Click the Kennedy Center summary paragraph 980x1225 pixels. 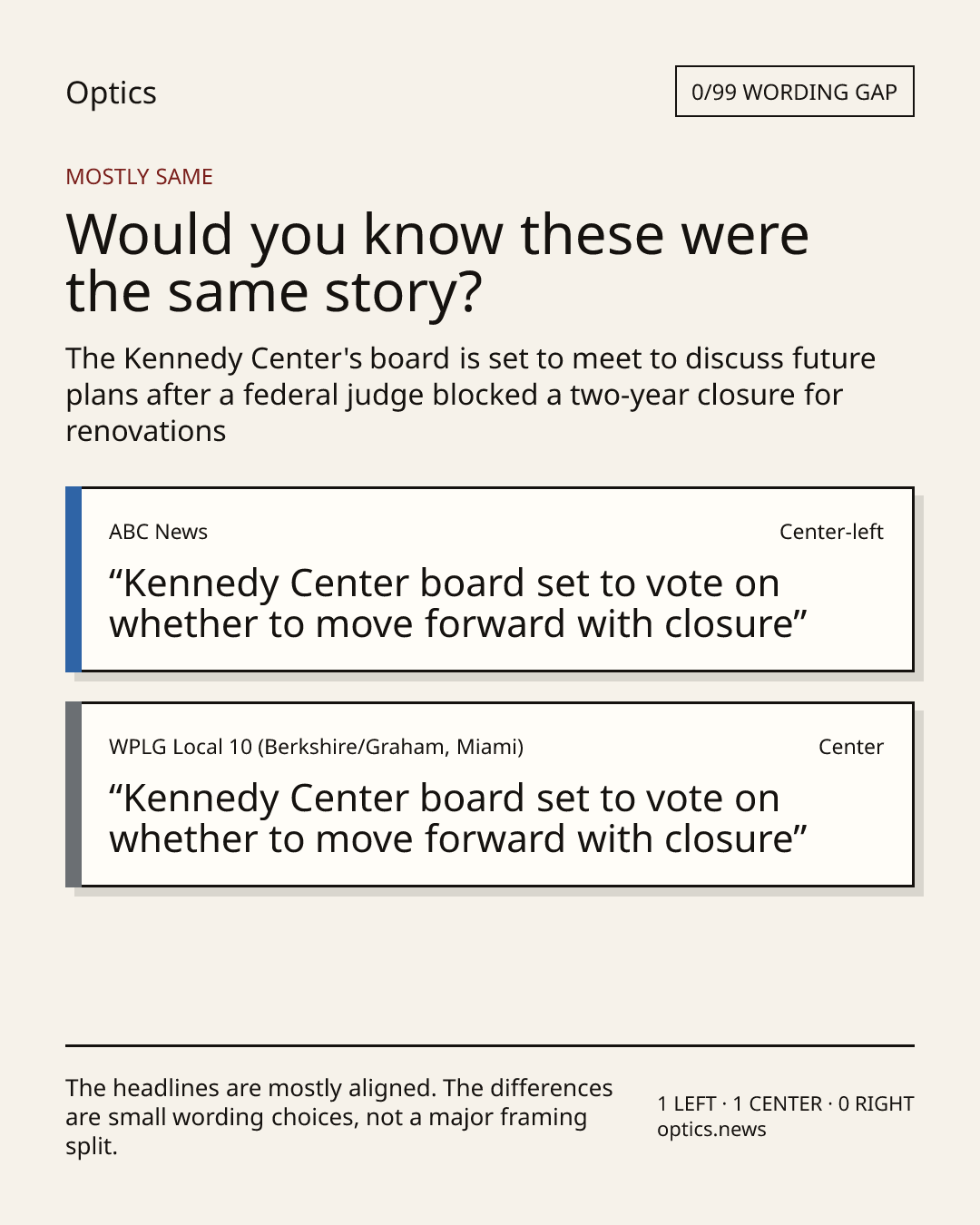pyautogui.click(x=470, y=395)
